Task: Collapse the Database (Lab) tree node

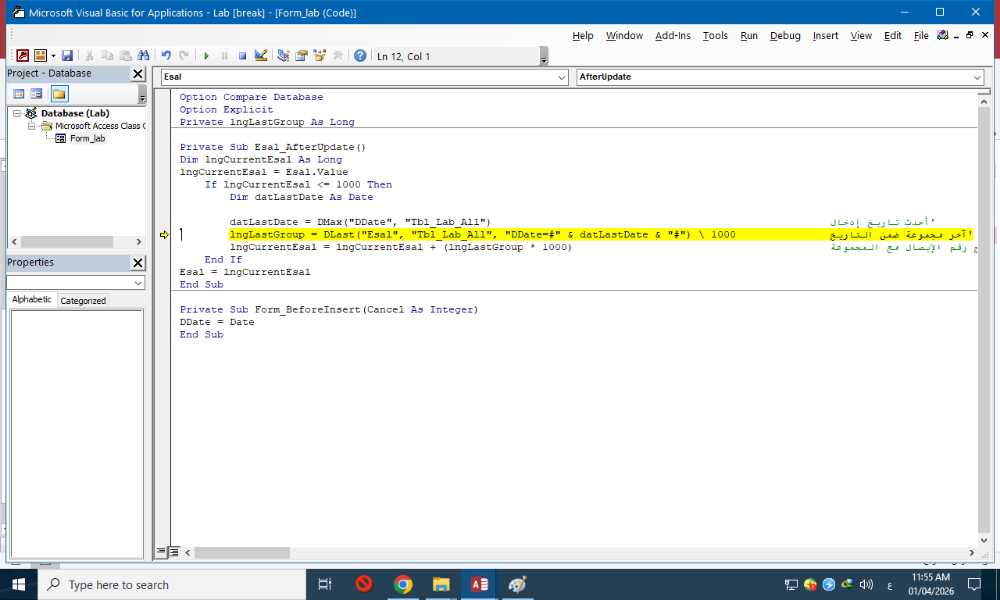Action: 17,114
